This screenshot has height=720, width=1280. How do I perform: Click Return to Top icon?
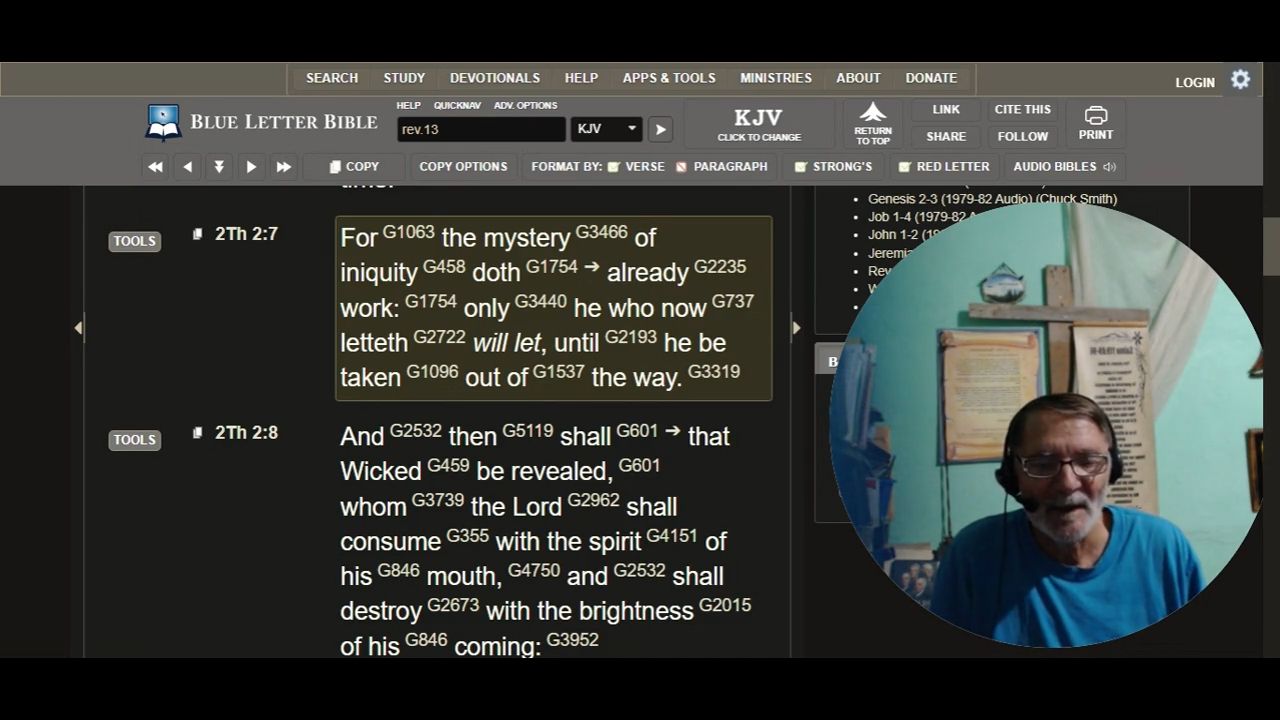872,123
